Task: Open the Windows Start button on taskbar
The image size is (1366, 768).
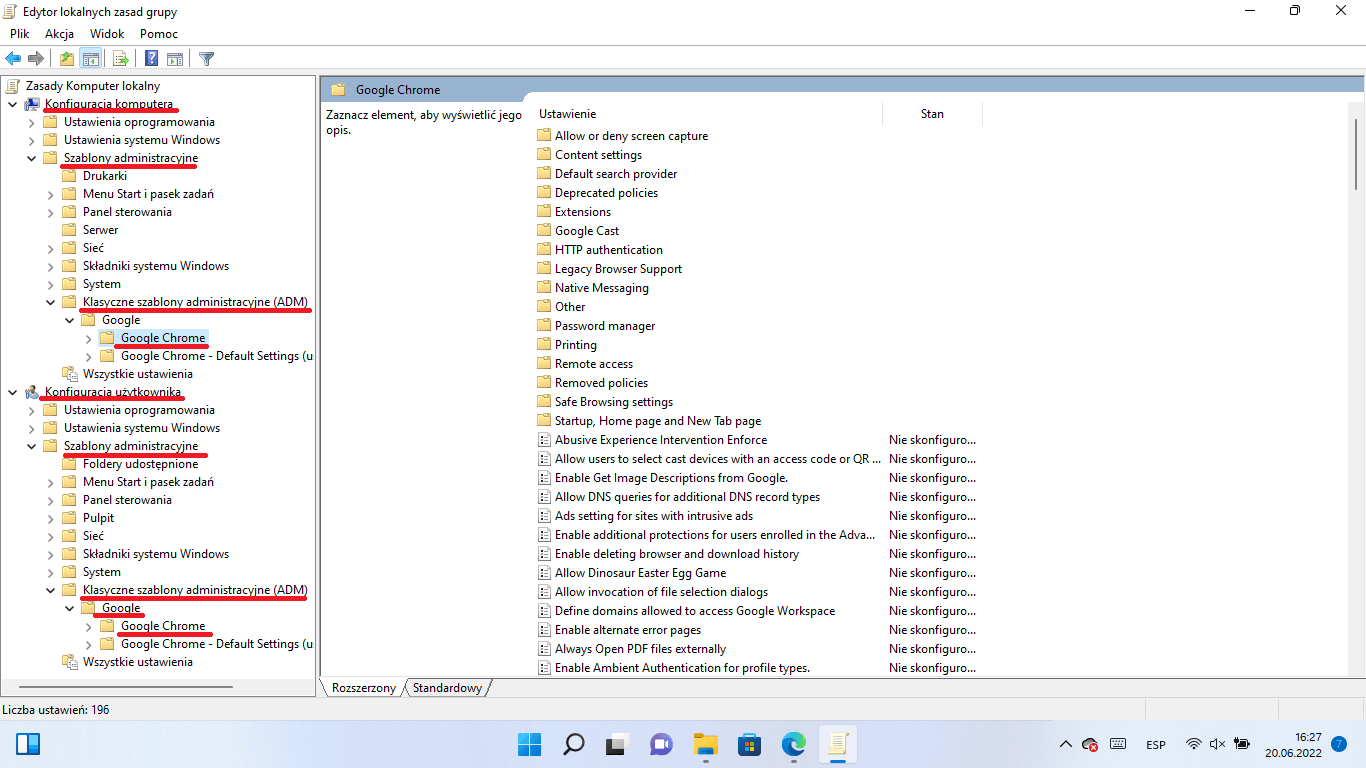Action: pos(529,744)
